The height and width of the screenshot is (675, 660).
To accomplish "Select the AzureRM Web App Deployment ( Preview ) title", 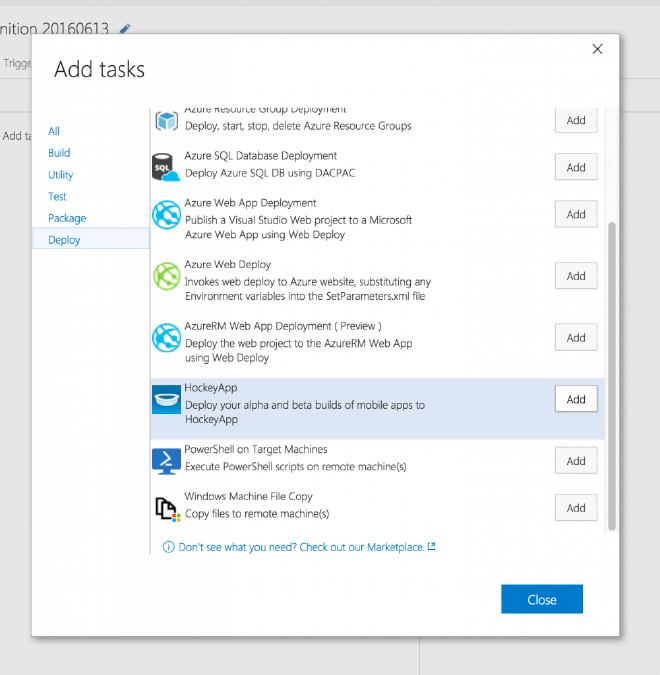I will (283, 326).
